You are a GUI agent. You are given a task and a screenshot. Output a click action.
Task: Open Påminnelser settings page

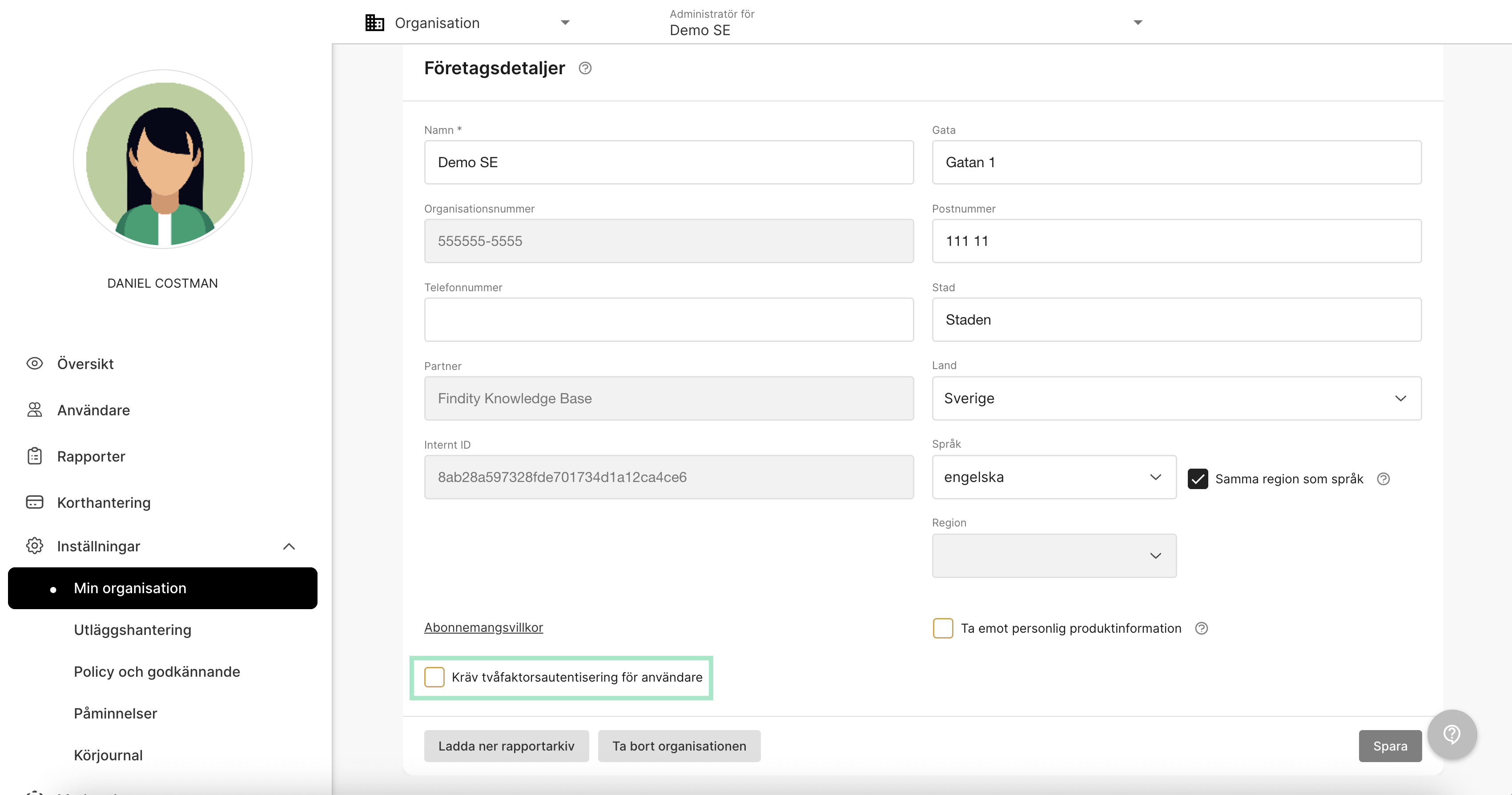(x=116, y=714)
